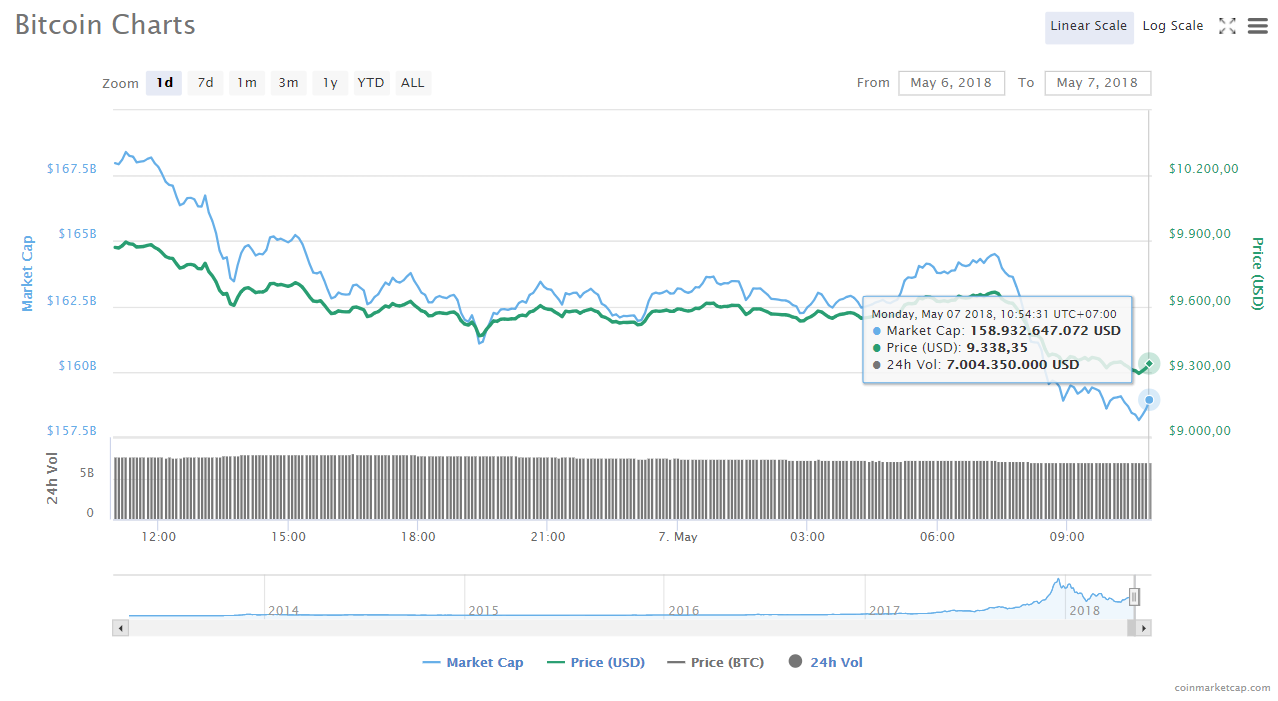Screen dimensions: 1278x701
Task: Click the 18:00 x-axis time label
Action: [x=418, y=537]
